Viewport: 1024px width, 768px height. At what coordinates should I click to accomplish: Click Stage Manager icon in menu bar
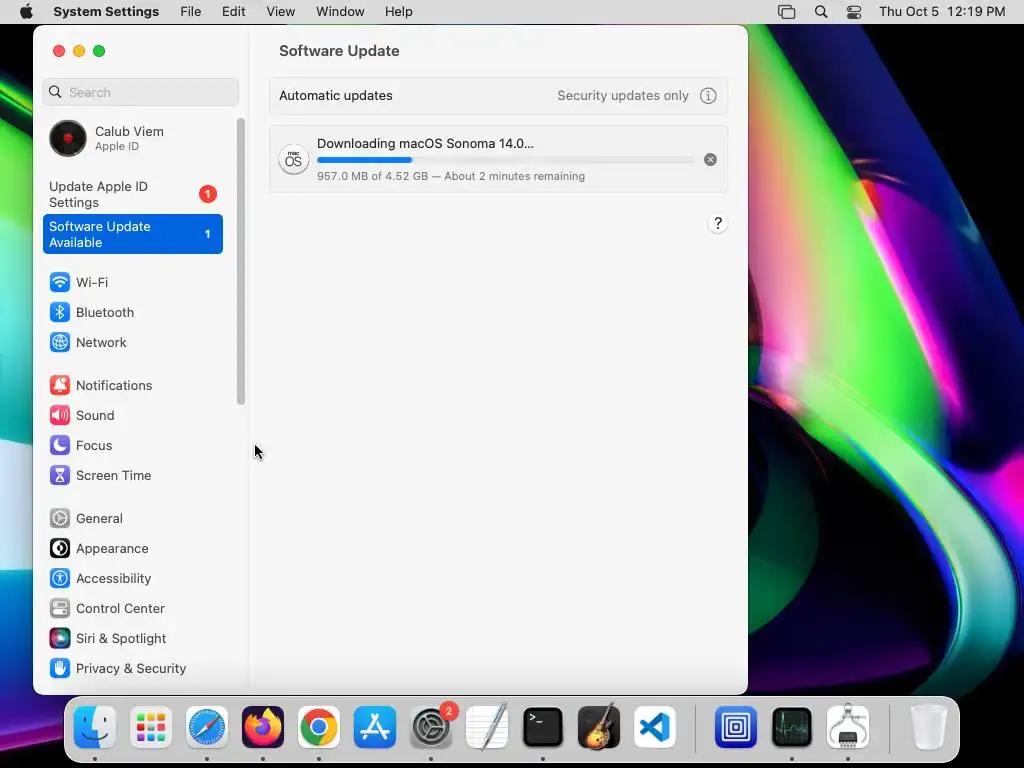(x=787, y=12)
